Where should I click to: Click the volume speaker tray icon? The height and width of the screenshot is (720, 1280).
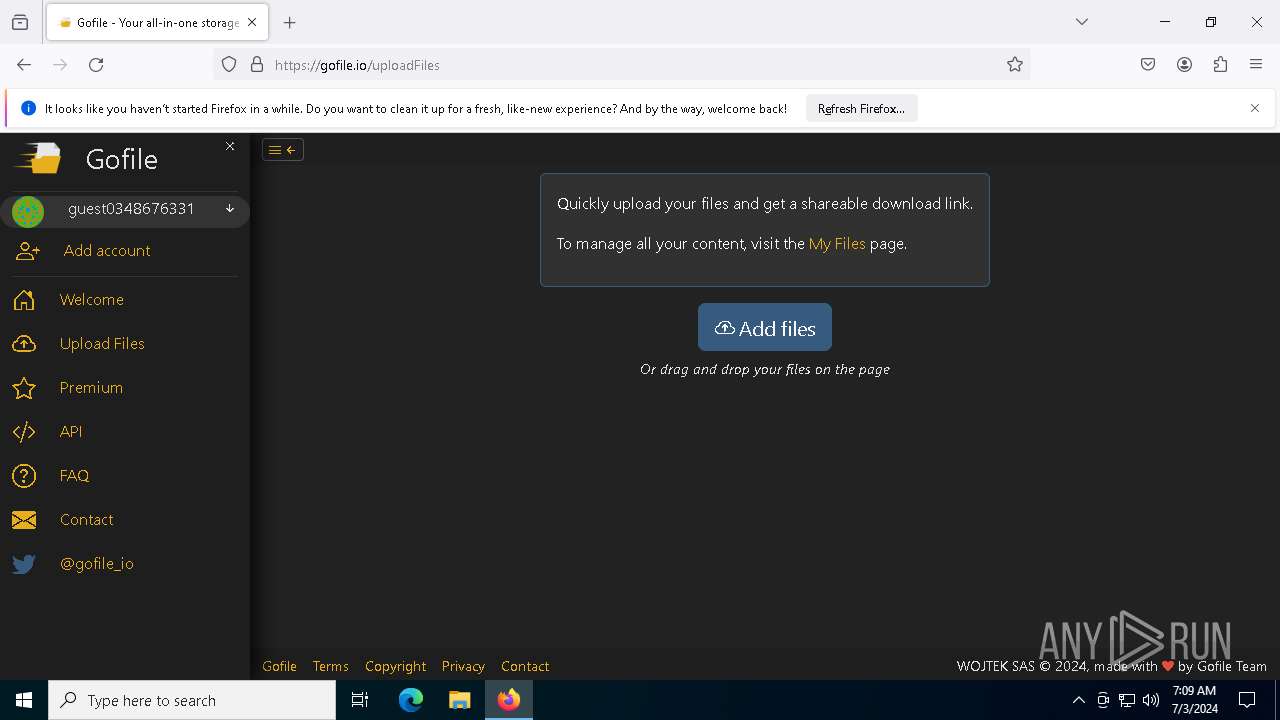1151,700
